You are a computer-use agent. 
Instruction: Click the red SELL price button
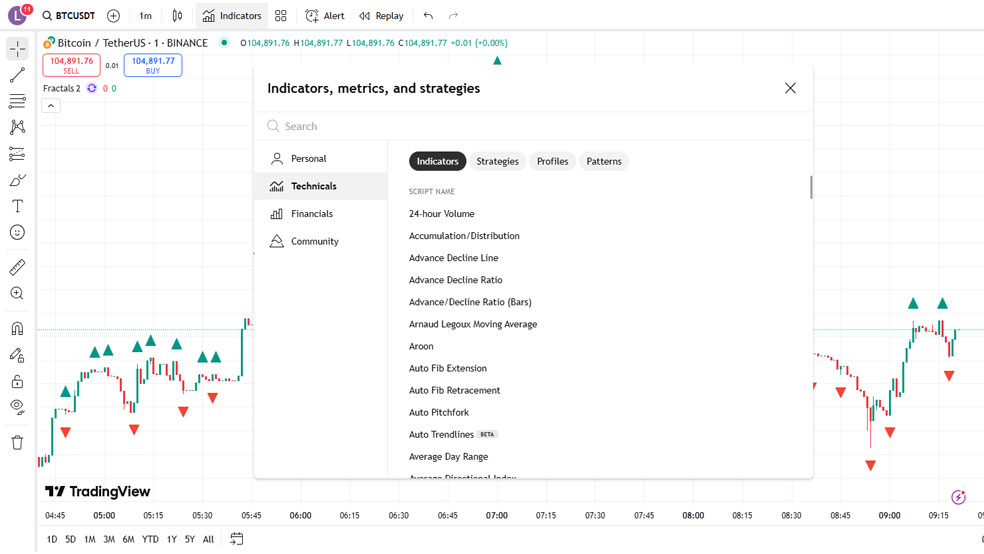(72, 65)
